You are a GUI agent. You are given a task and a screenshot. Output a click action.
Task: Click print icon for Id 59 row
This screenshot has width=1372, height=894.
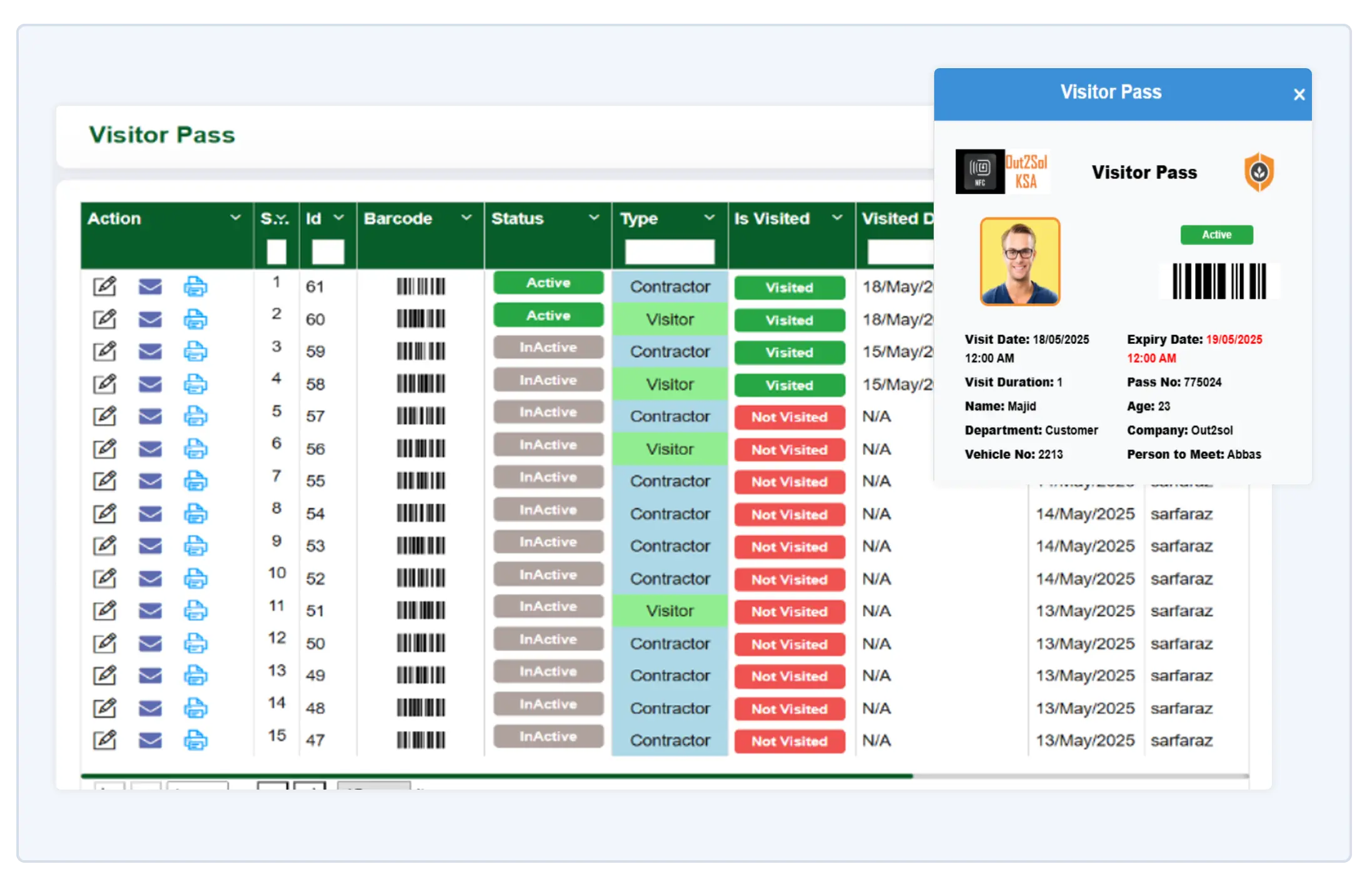click(195, 351)
